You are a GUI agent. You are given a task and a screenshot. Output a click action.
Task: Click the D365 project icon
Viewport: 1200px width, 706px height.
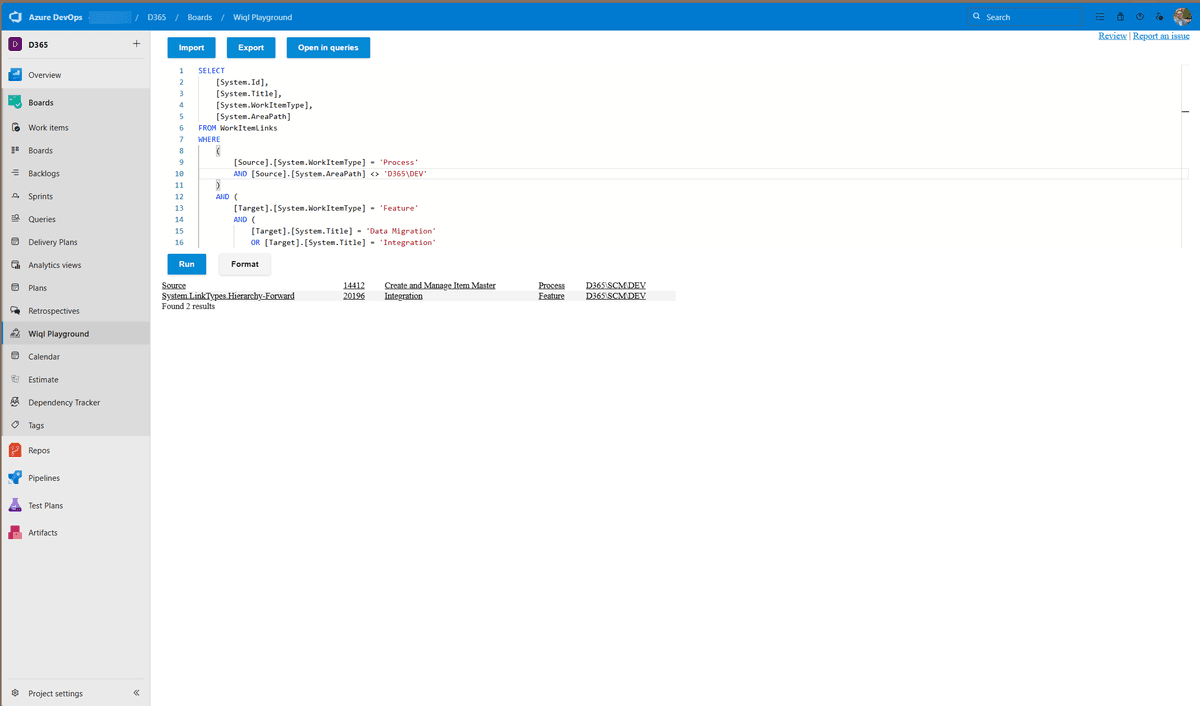(15, 44)
